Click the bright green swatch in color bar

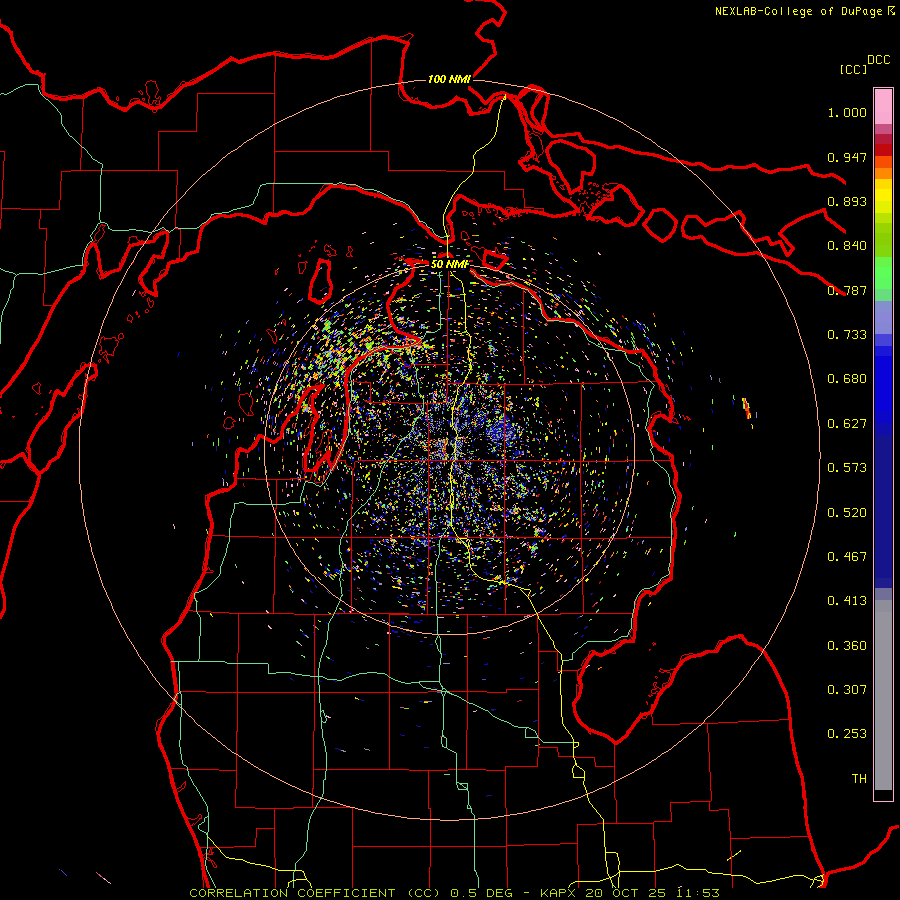coord(883,273)
